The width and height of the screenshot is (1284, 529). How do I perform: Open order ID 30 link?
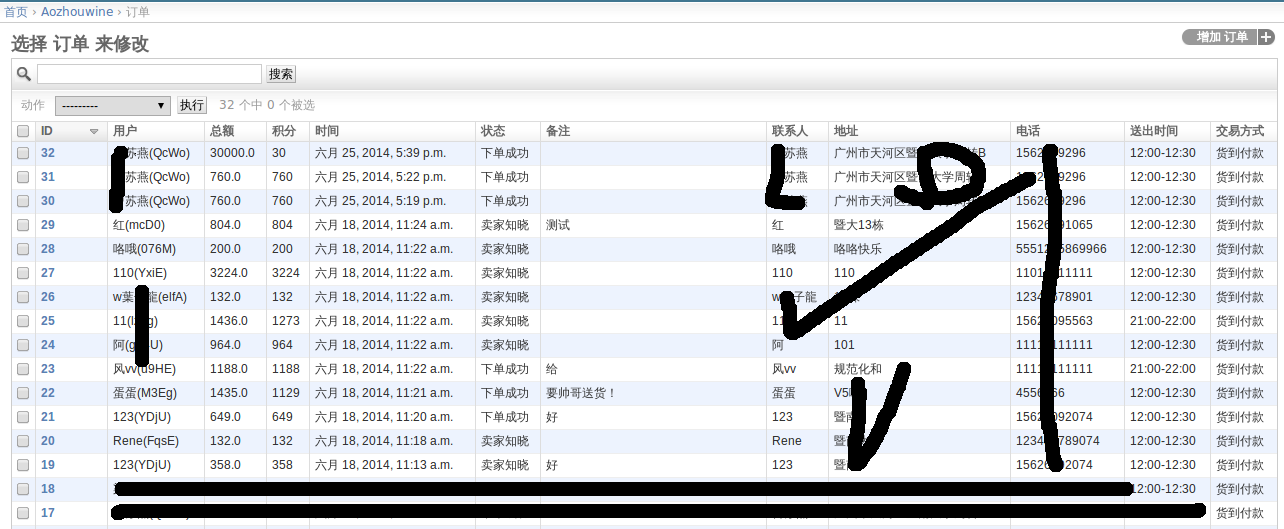(48, 201)
